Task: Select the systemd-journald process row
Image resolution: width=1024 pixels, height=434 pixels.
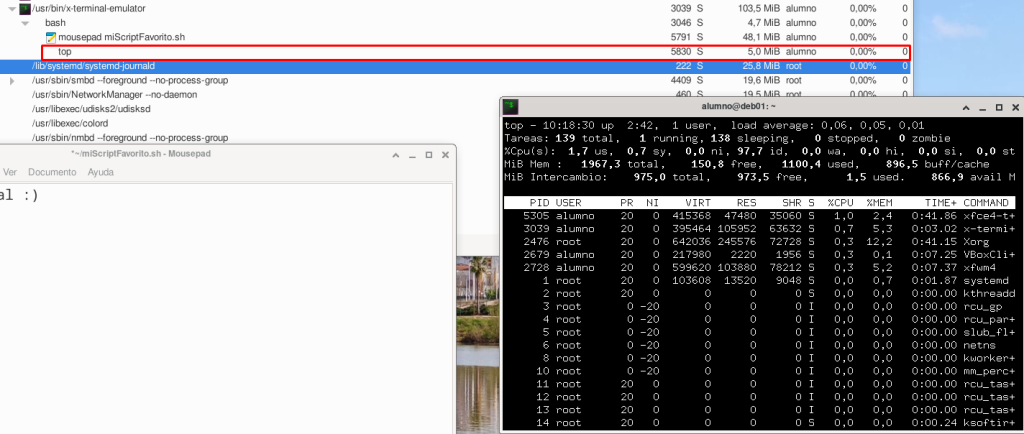Action: click(x=300, y=66)
